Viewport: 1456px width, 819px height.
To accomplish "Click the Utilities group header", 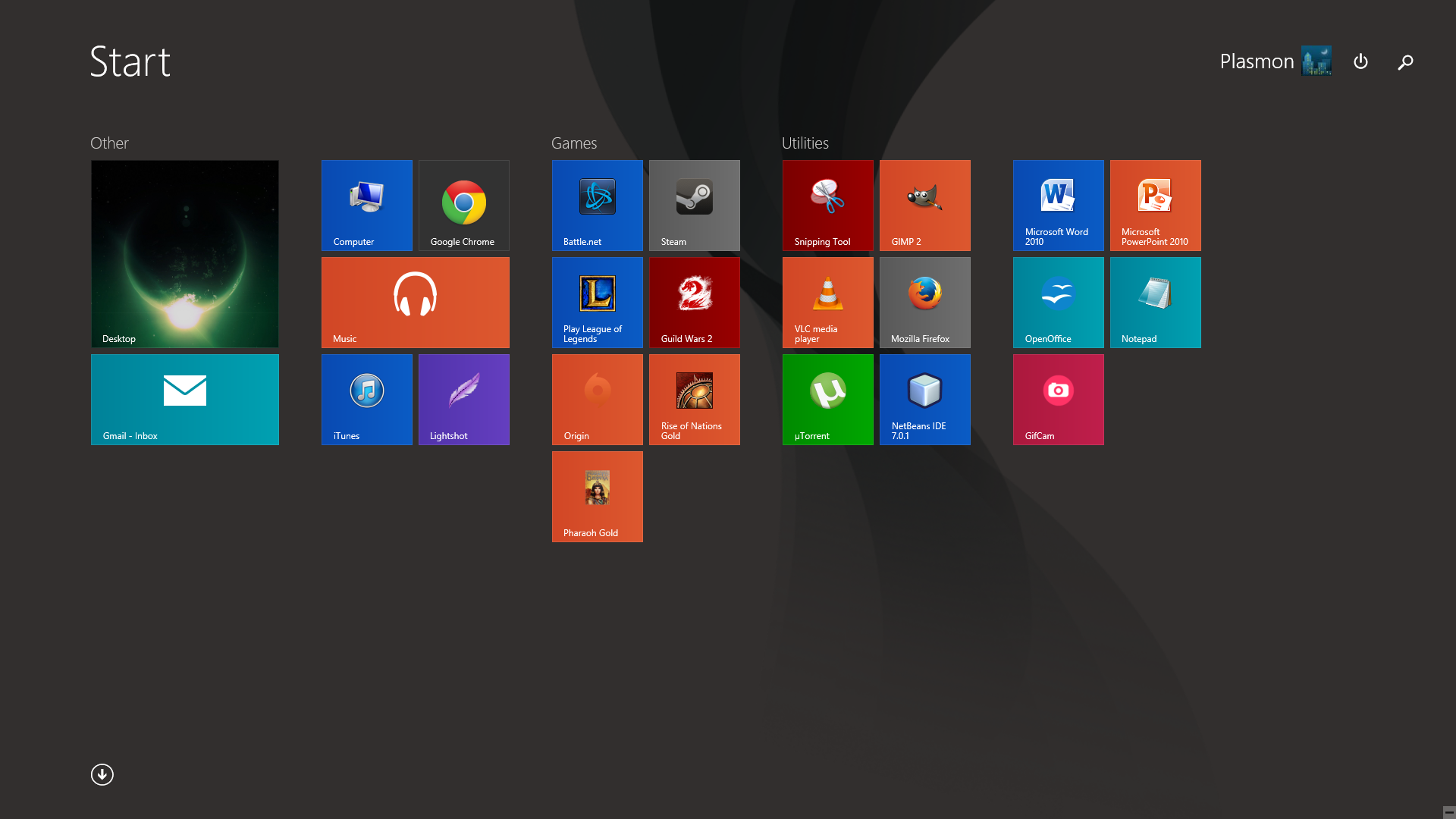I will pyautogui.click(x=805, y=143).
